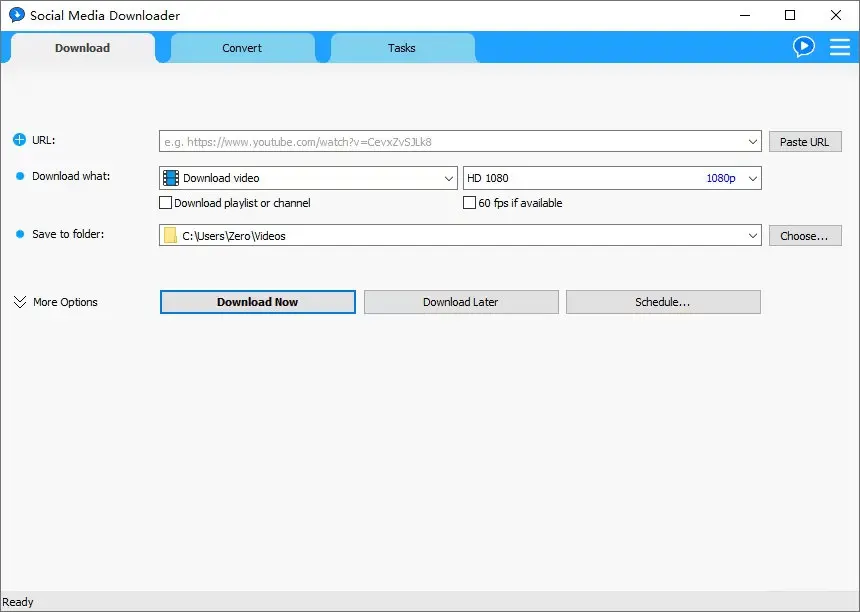Click the Social Media Downloader app logo

[17, 15]
